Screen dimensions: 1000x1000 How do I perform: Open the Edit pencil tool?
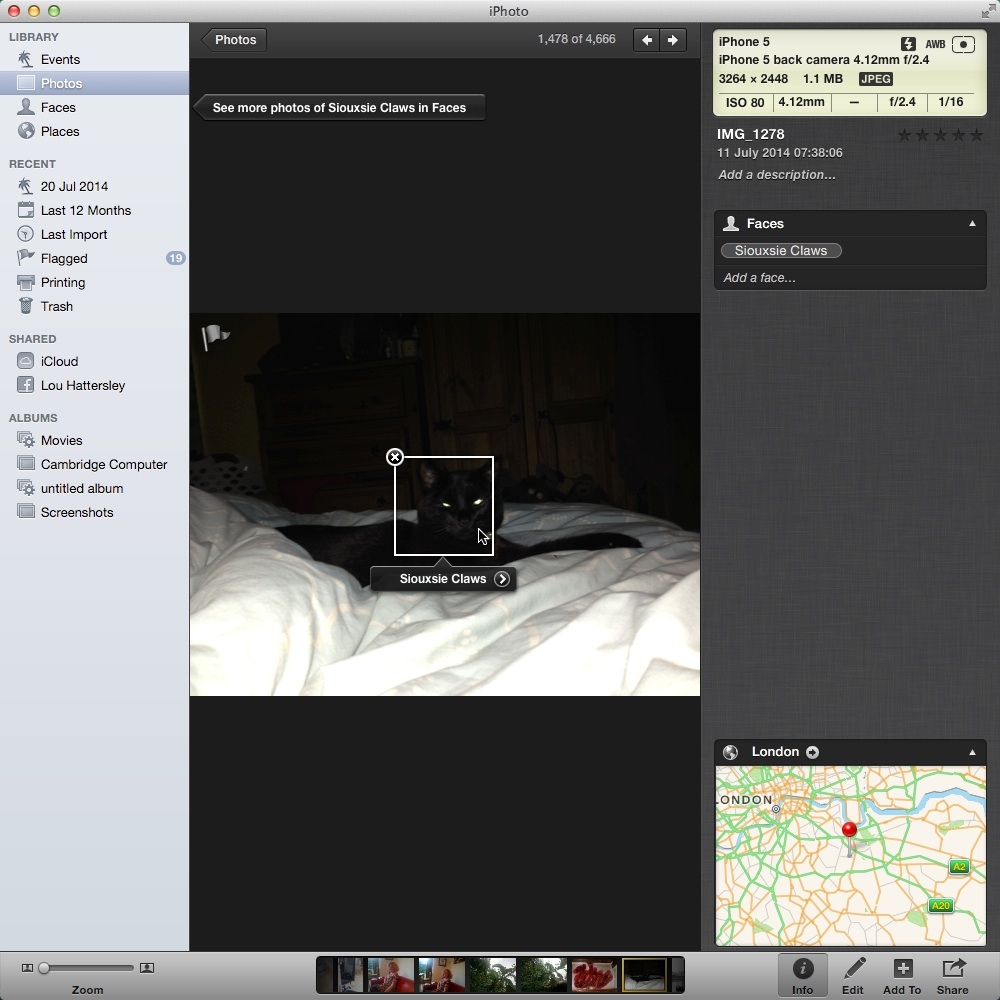853,976
